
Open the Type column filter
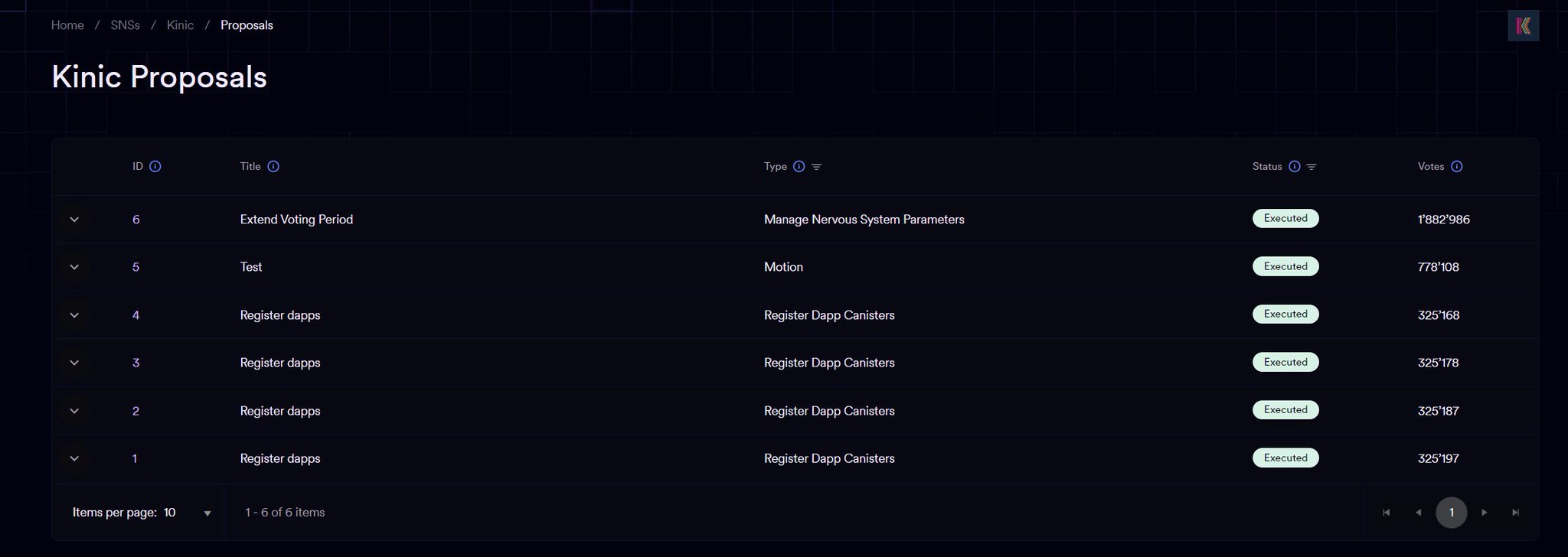click(817, 167)
